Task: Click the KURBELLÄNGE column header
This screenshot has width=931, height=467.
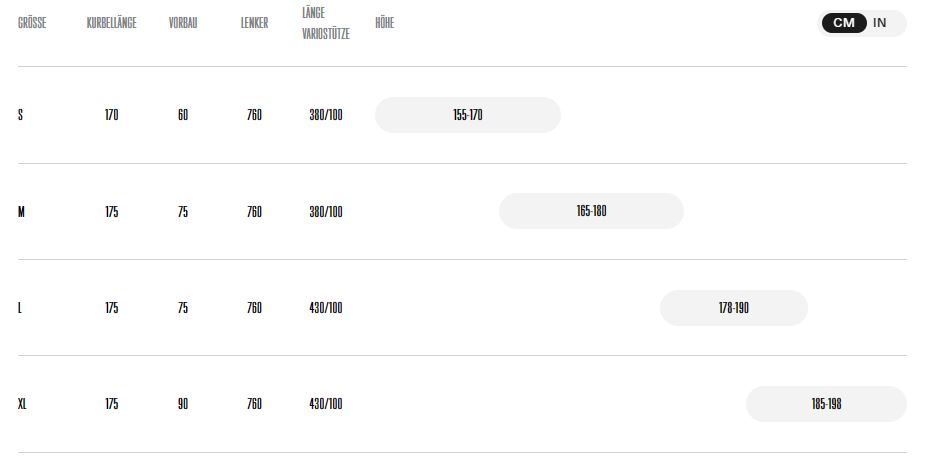Action: click(112, 23)
